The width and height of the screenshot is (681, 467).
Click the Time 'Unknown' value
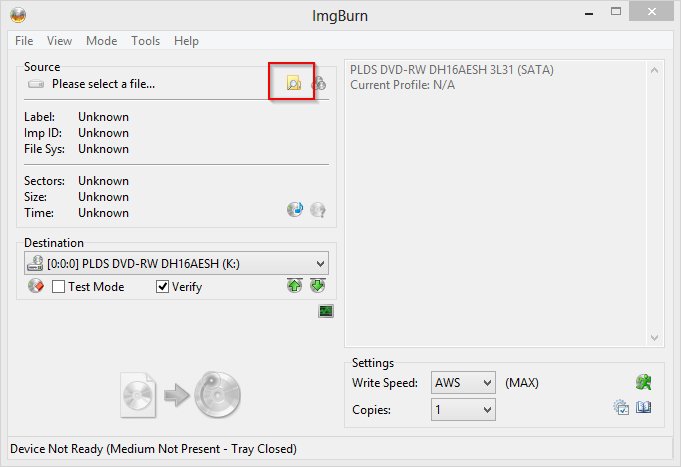103,213
